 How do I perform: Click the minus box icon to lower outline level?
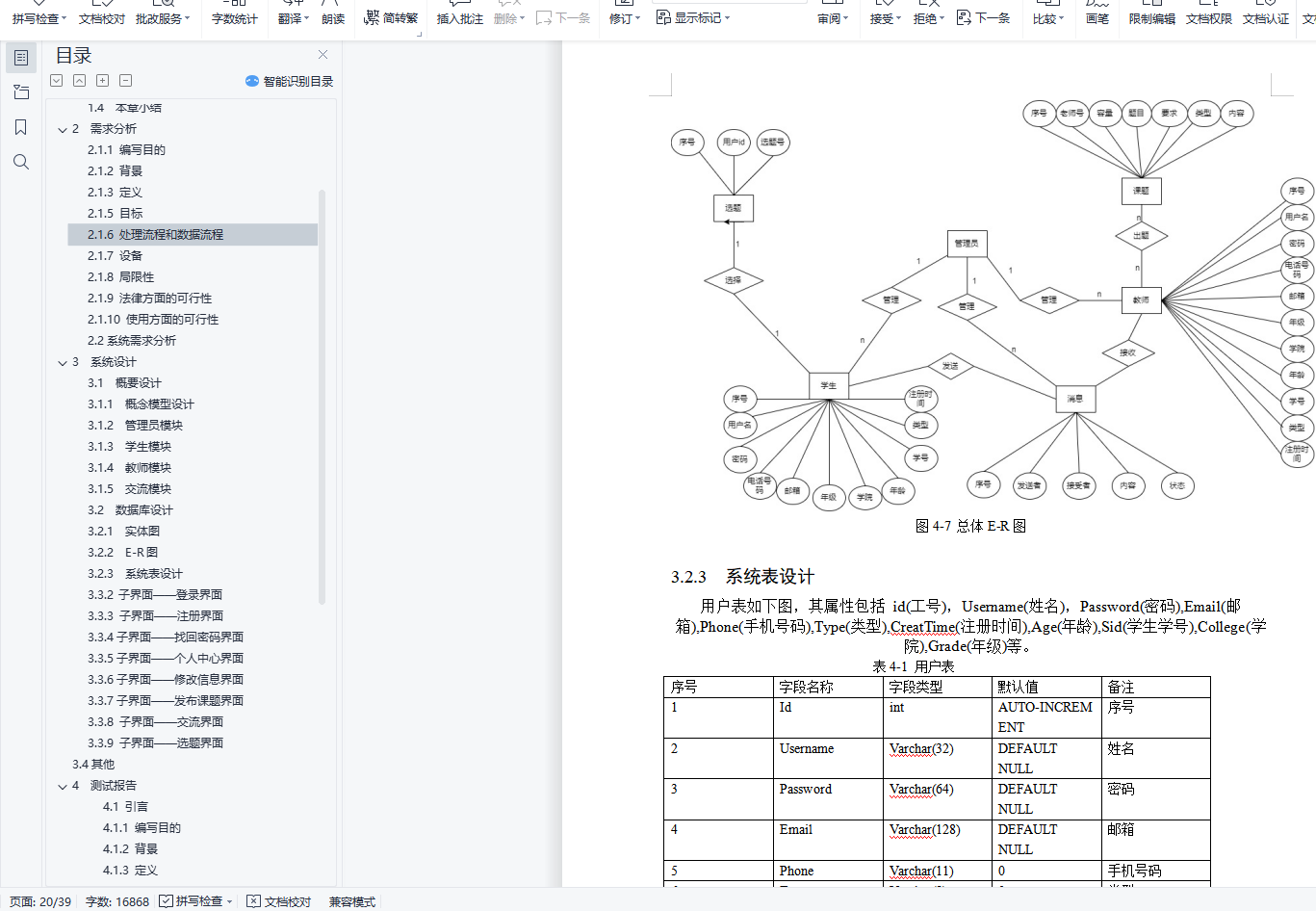[x=126, y=81]
